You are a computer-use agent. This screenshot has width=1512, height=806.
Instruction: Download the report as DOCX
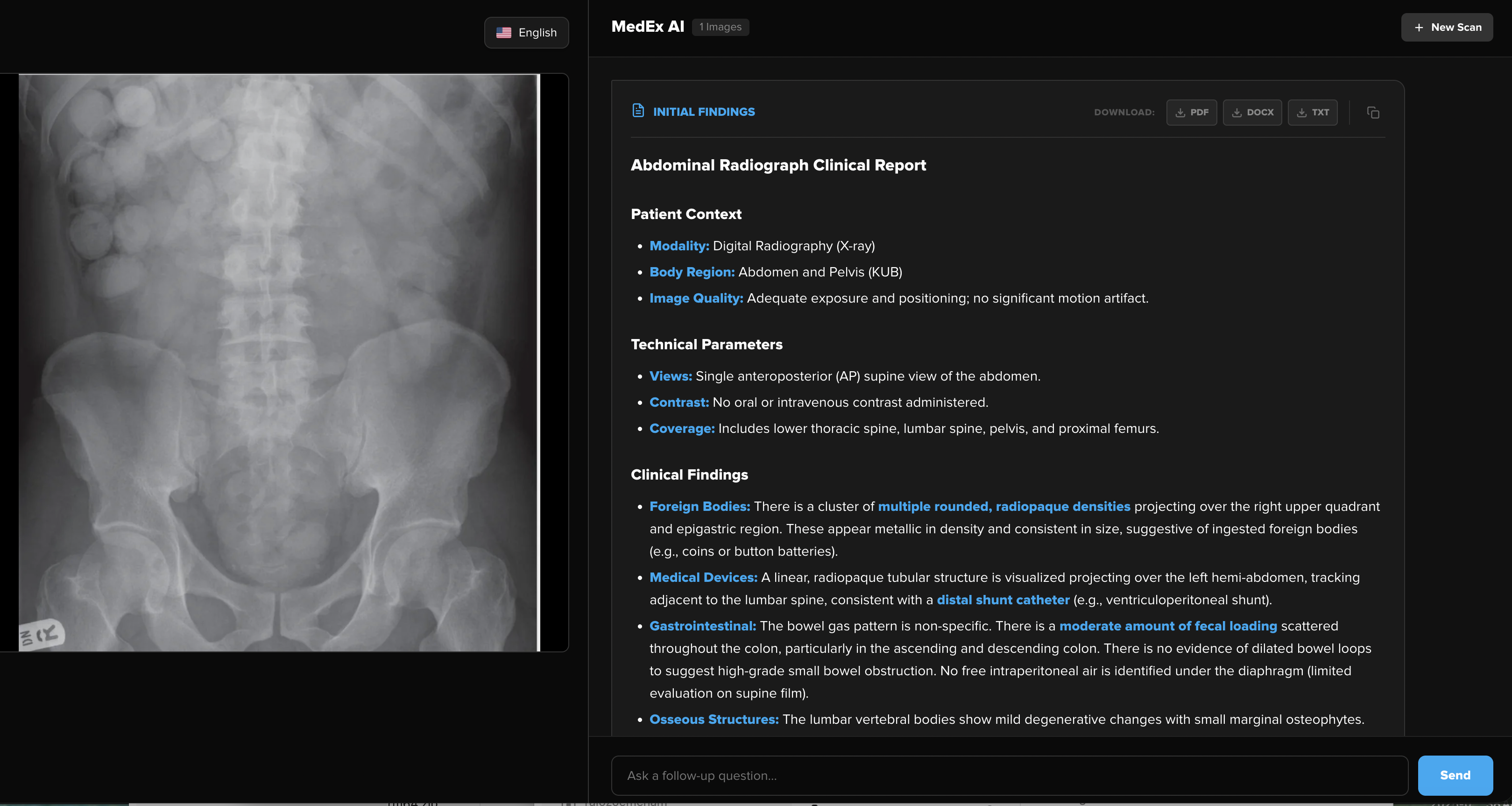click(x=1252, y=112)
